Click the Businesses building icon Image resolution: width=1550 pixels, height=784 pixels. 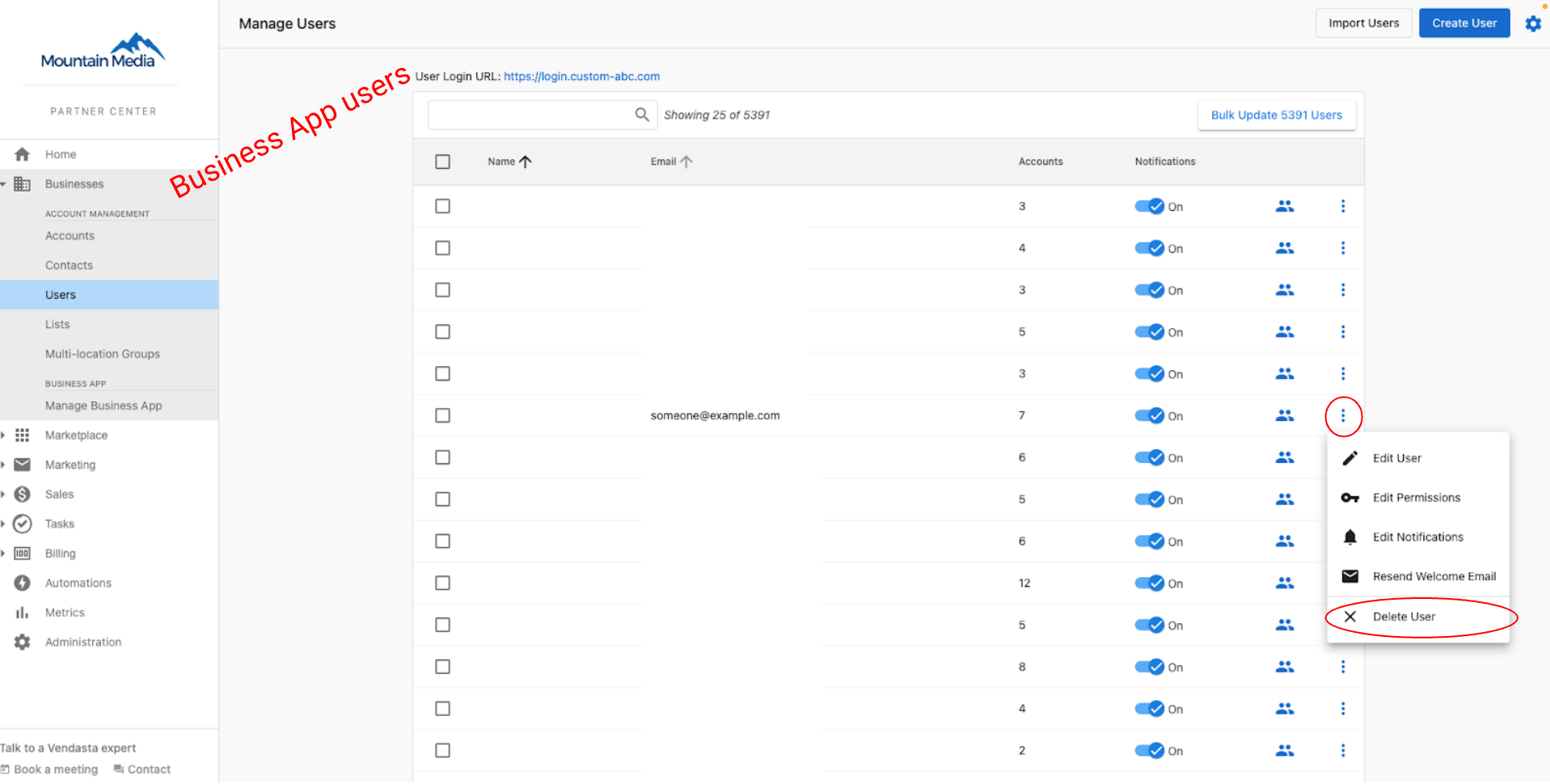tap(23, 184)
